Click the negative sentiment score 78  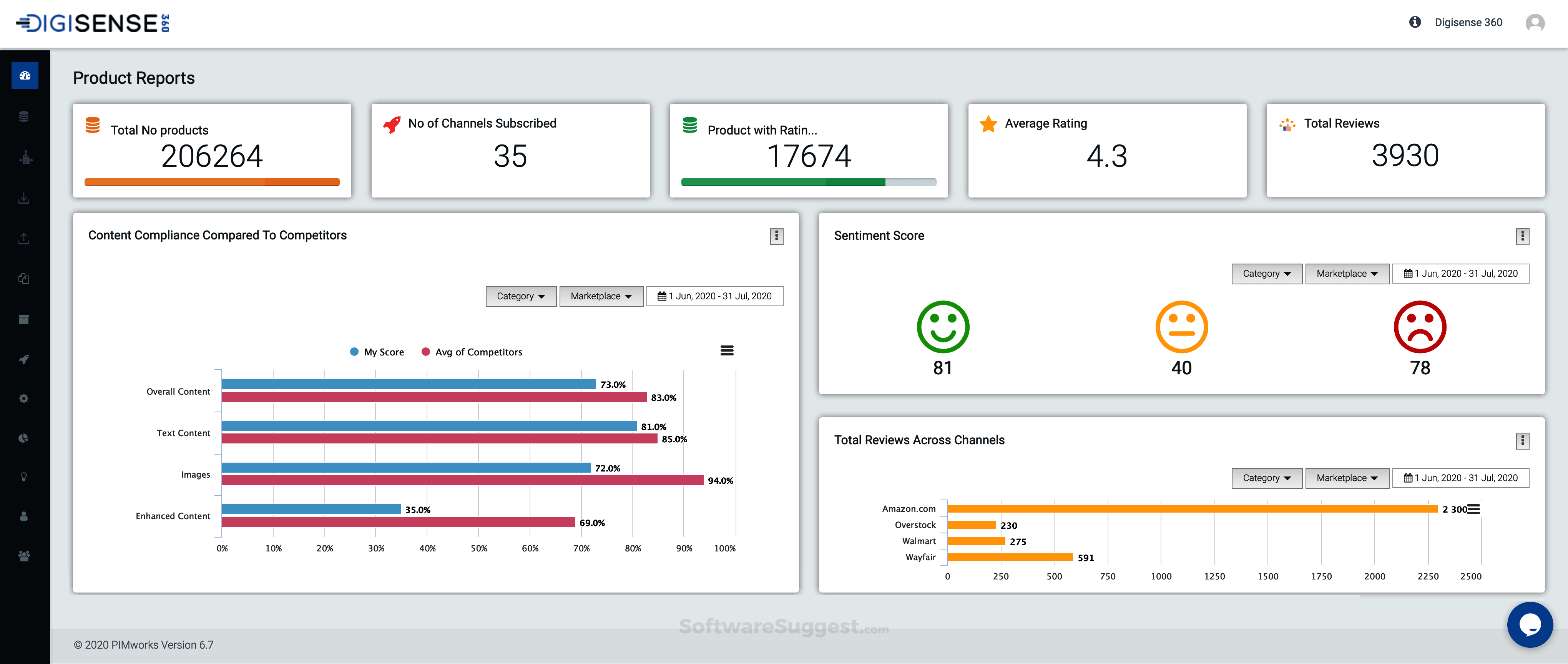point(1420,368)
